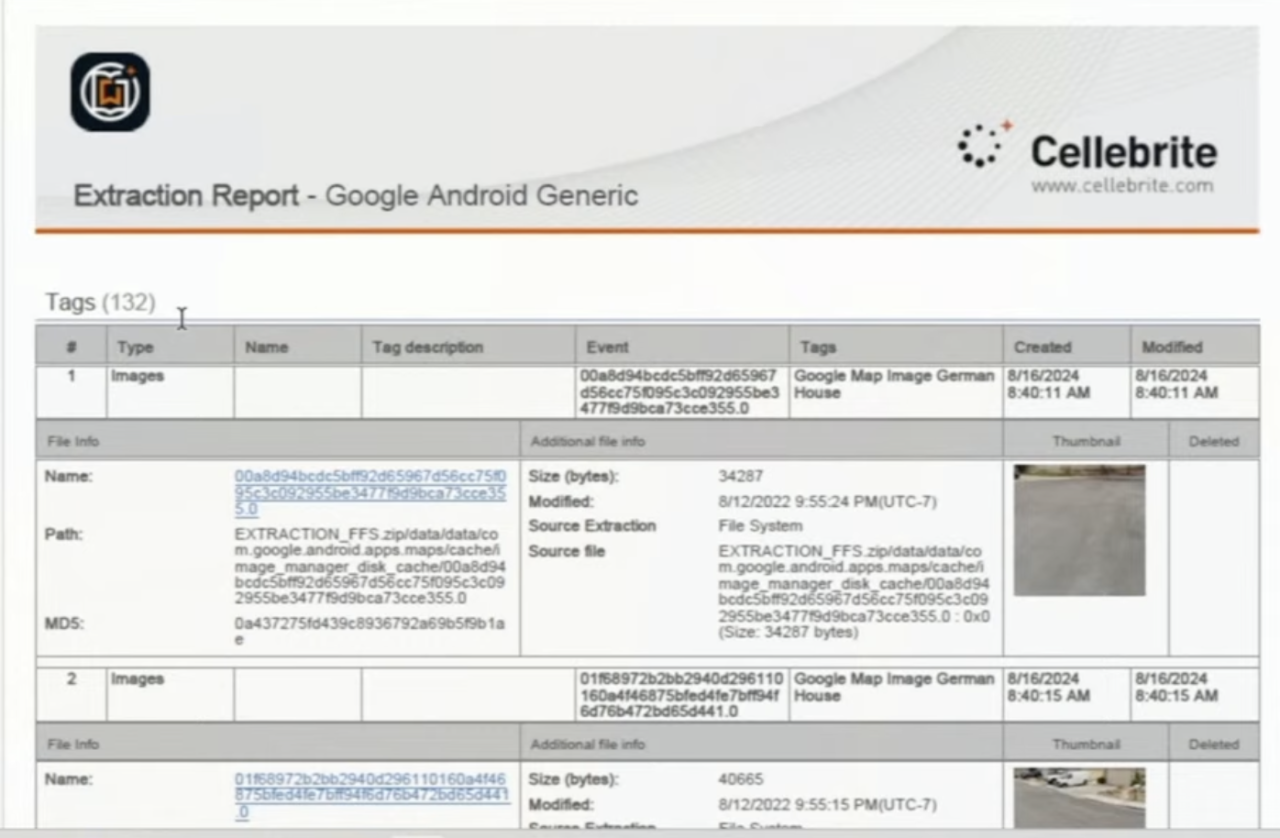The width and height of the screenshot is (1280, 838).
Task: Click the Type column header
Action: coord(135,346)
